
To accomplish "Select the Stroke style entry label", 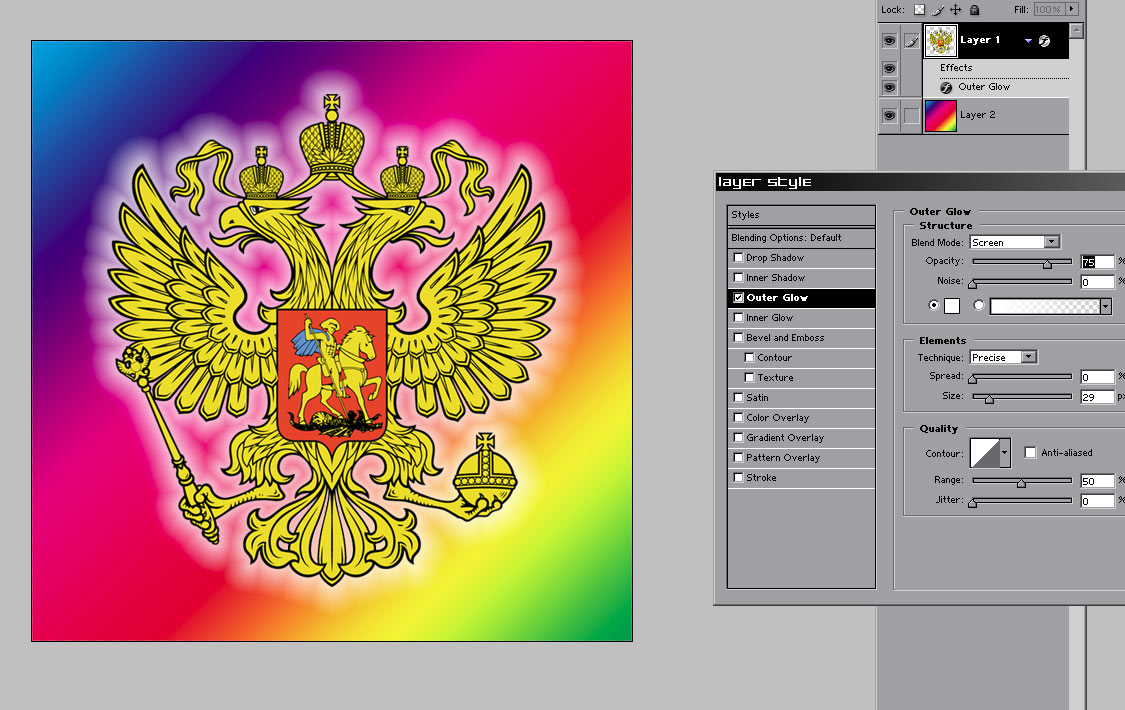I will (761, 478).
